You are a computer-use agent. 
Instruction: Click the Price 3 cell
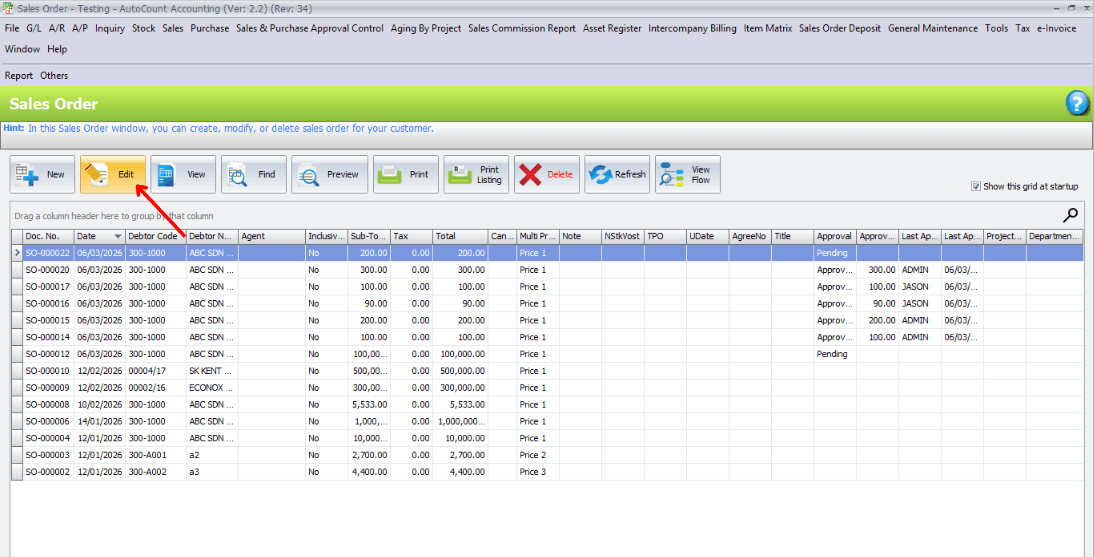click(538, 472)
